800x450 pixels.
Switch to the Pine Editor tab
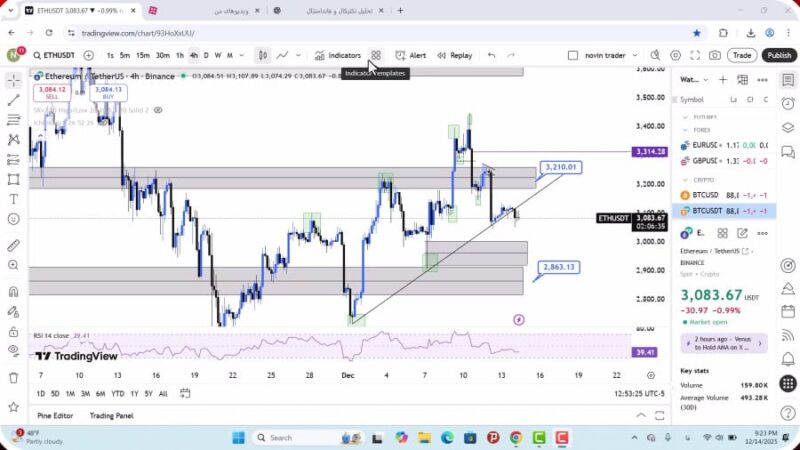58,415
